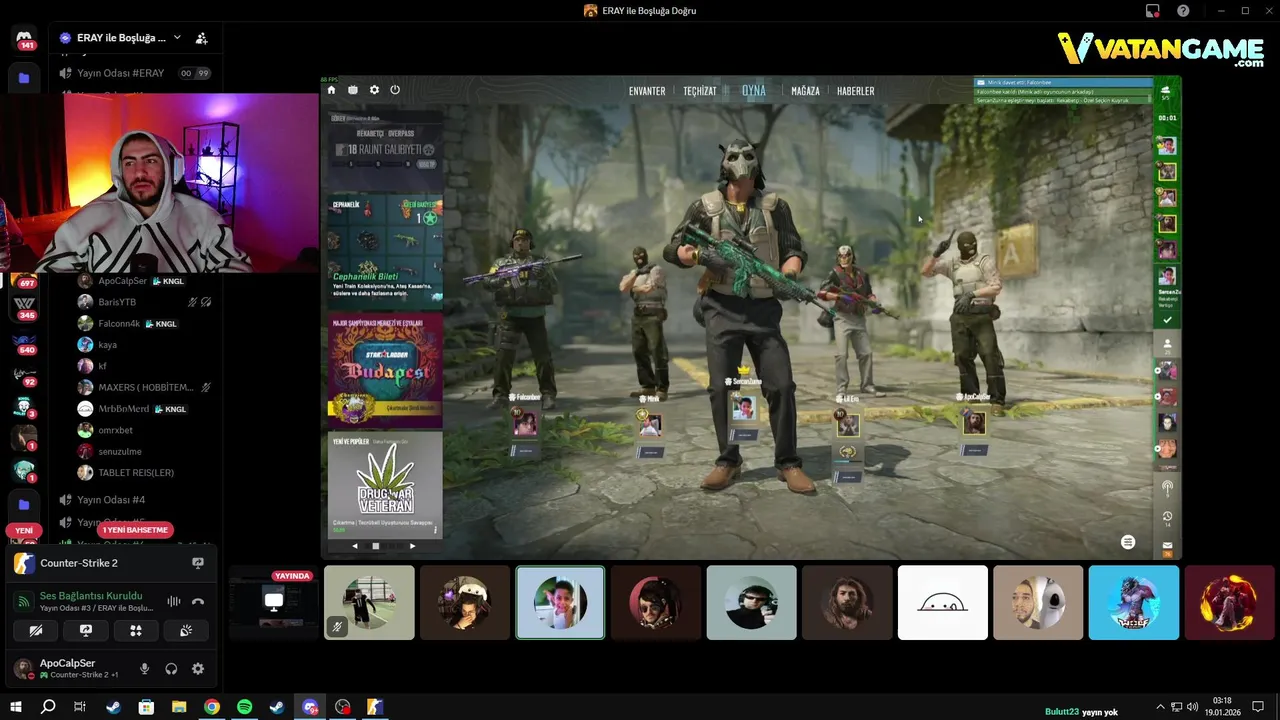Image resolution: width=1280 pixels, height=720 pixels.
Task: Select the YAYINDA live stream tile
Action: point(273,602)
